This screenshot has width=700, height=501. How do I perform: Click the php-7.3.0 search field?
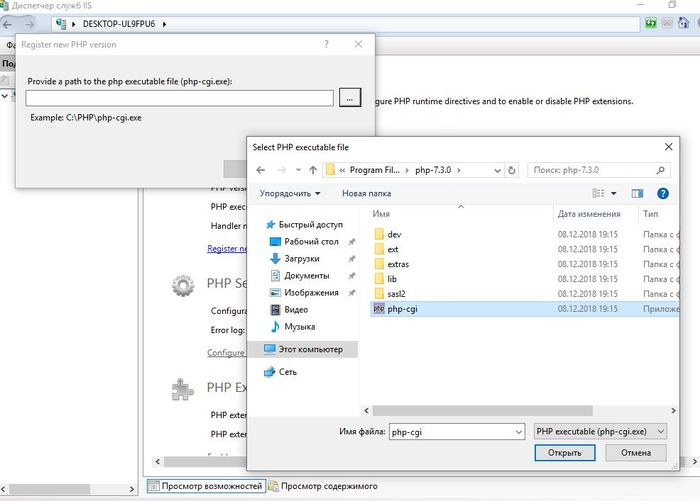point(590,170)
